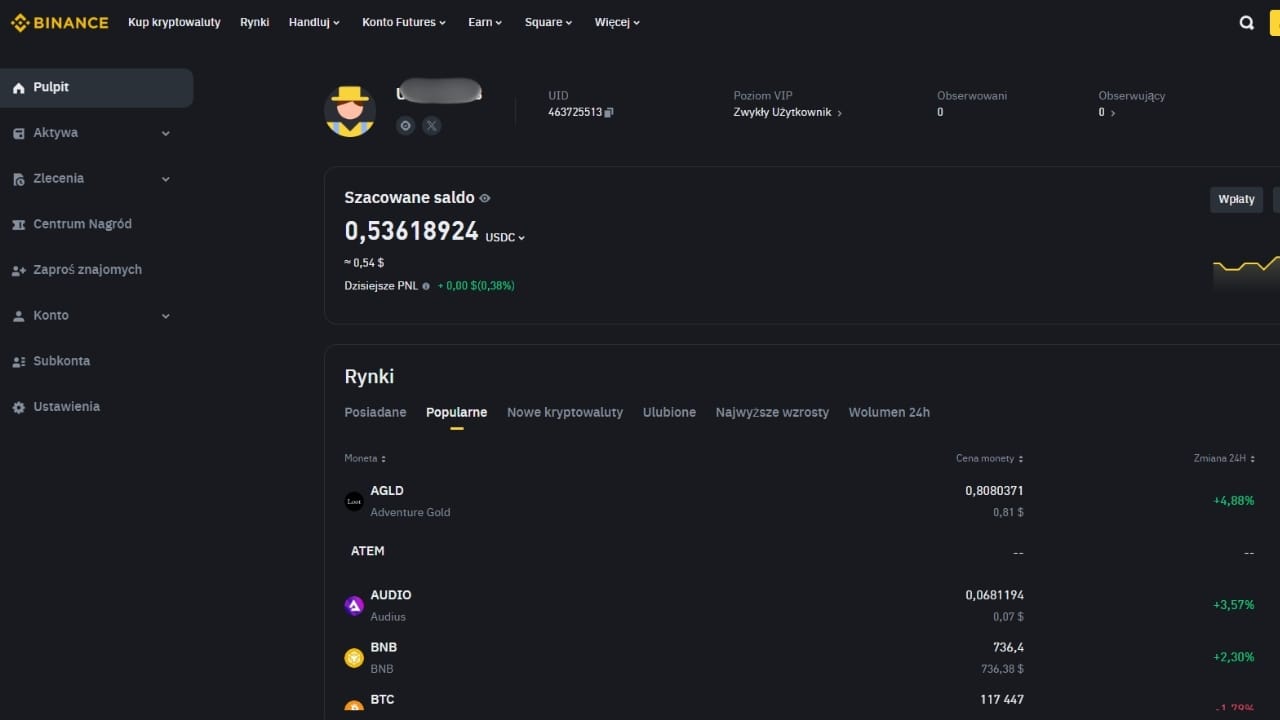The image size is (1280, 720).
Task: Click the BNB price 736,4
Action: [1008, 647]
